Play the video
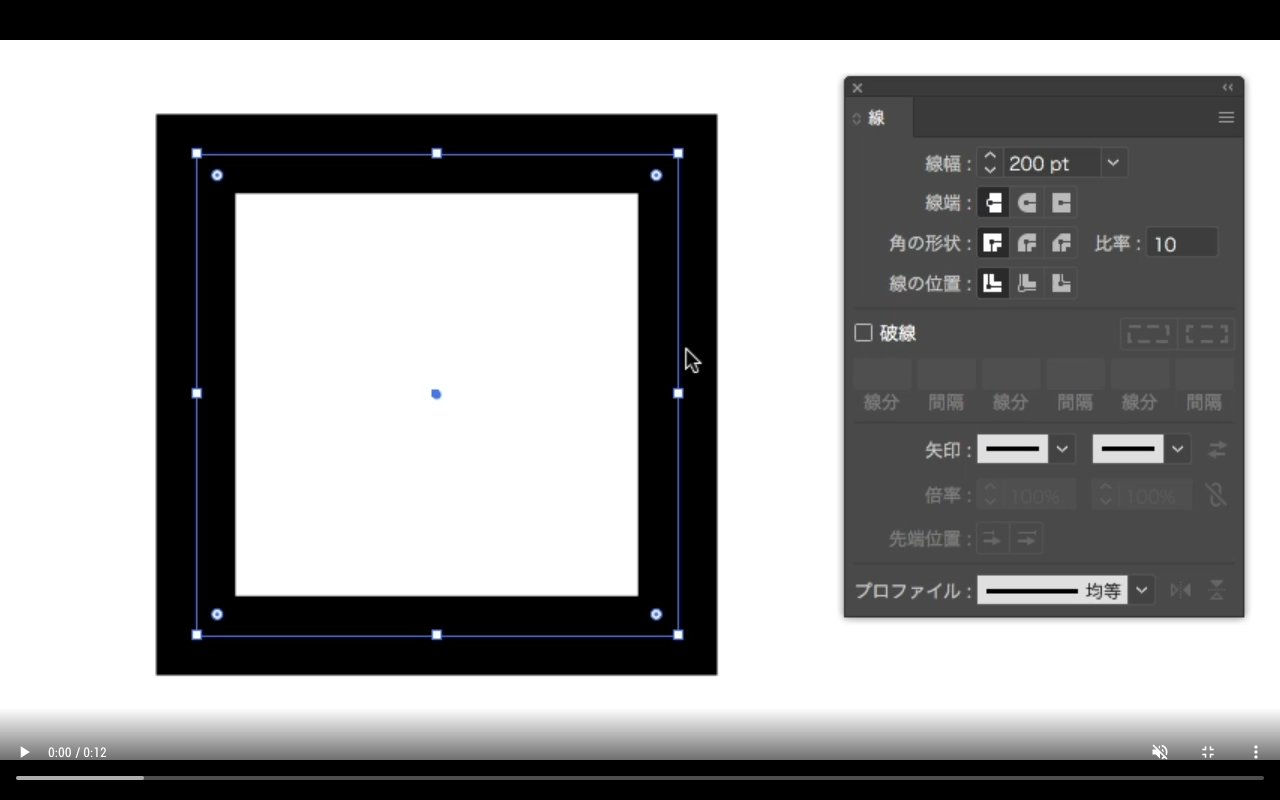This screenshot has height=800, width=1280. pyautogui.click(x=24, y=751)
